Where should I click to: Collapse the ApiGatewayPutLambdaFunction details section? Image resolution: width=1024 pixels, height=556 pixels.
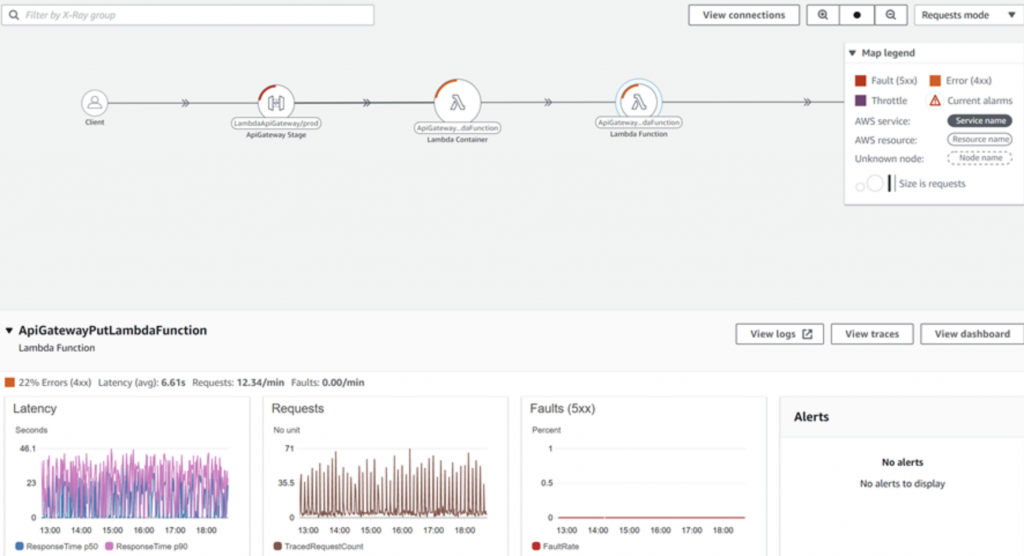[x=9, y=331]
